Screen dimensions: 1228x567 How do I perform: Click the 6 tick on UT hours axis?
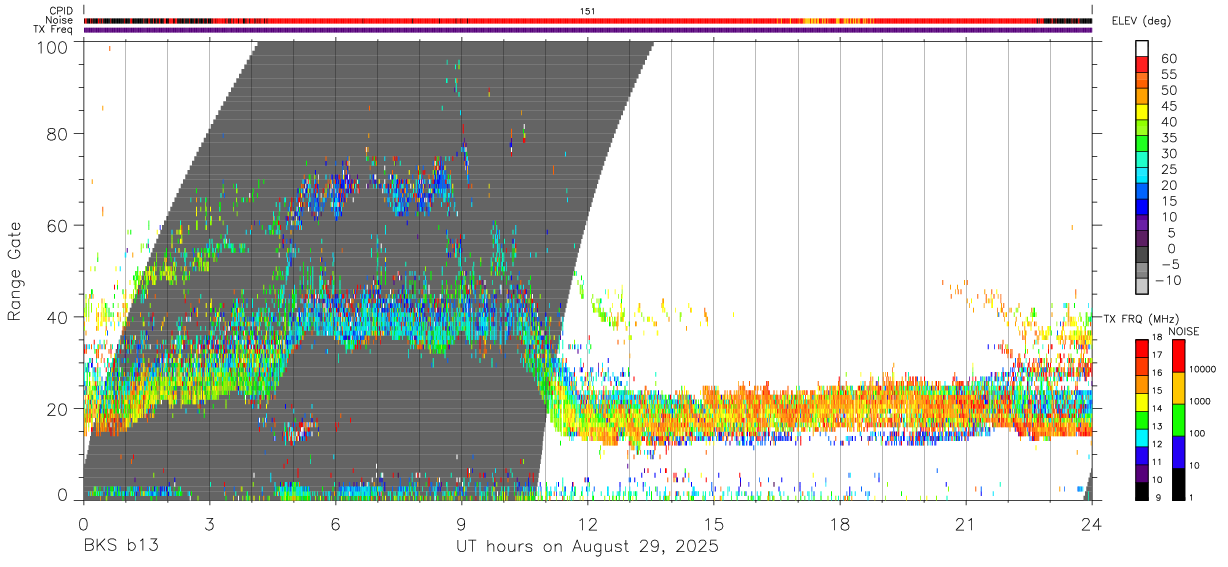pos(336,524)
